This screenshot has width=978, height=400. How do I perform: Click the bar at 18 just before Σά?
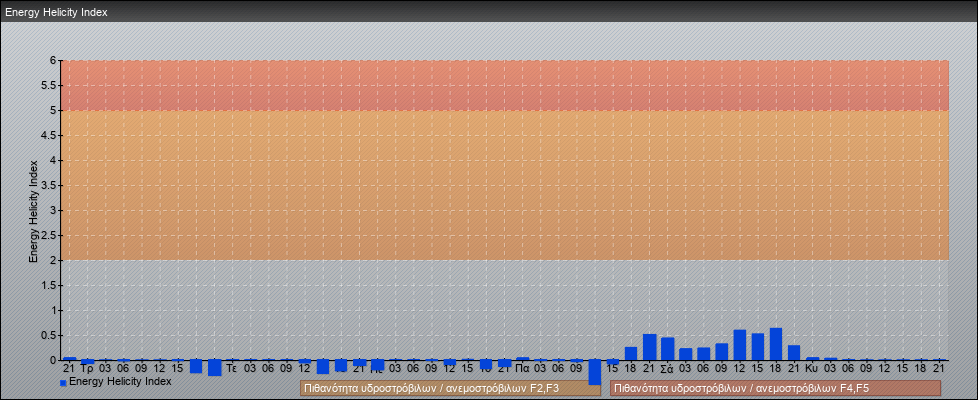coord(631,353)
